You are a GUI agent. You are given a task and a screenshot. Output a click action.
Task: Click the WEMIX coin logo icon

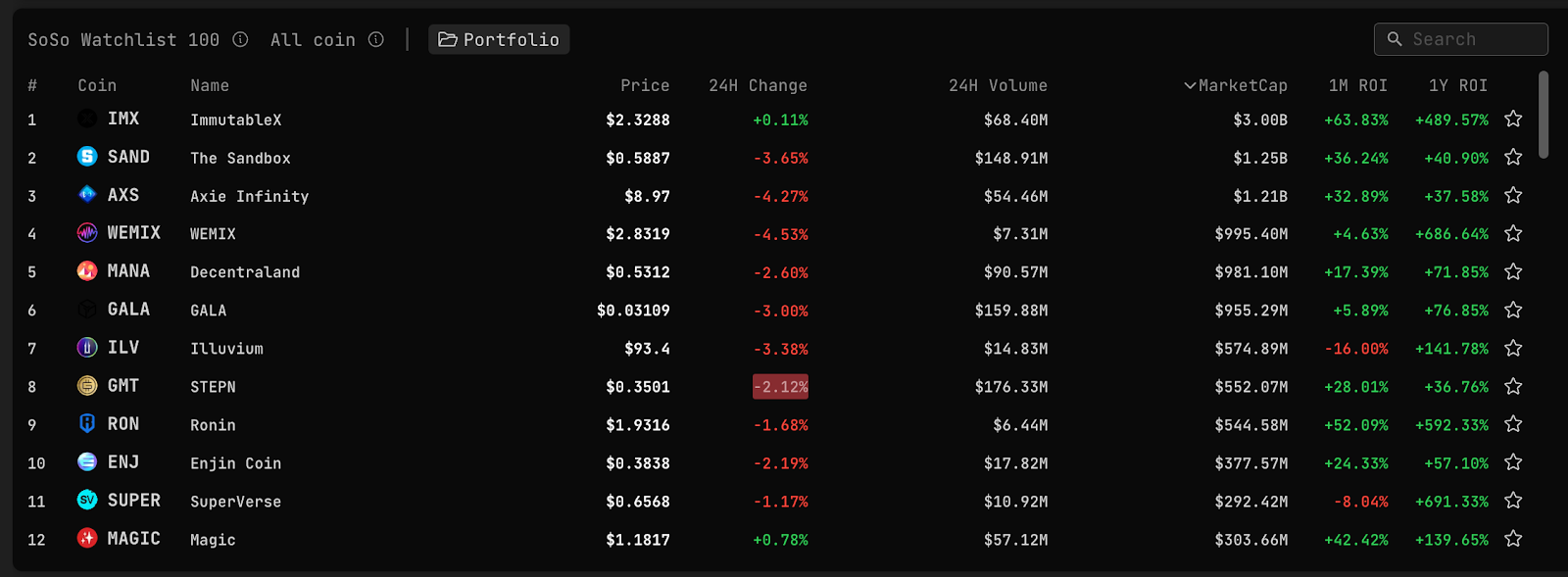pos(87,233)
